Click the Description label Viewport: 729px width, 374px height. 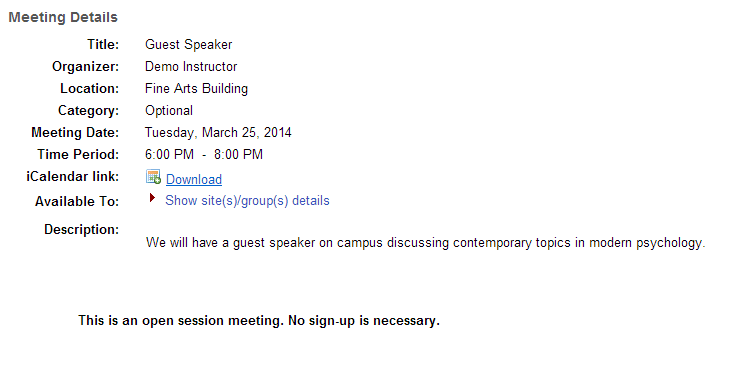82,229
